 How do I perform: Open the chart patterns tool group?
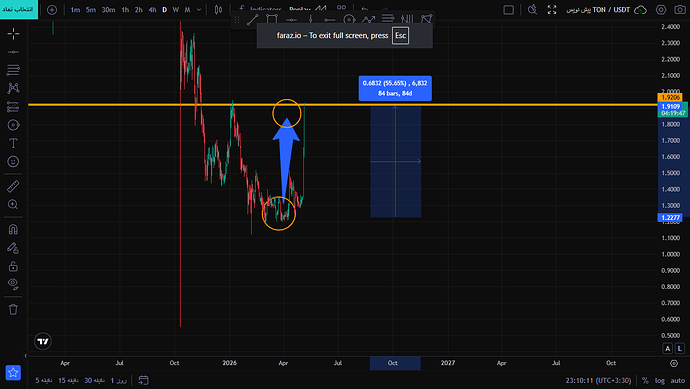coord(13,88)
